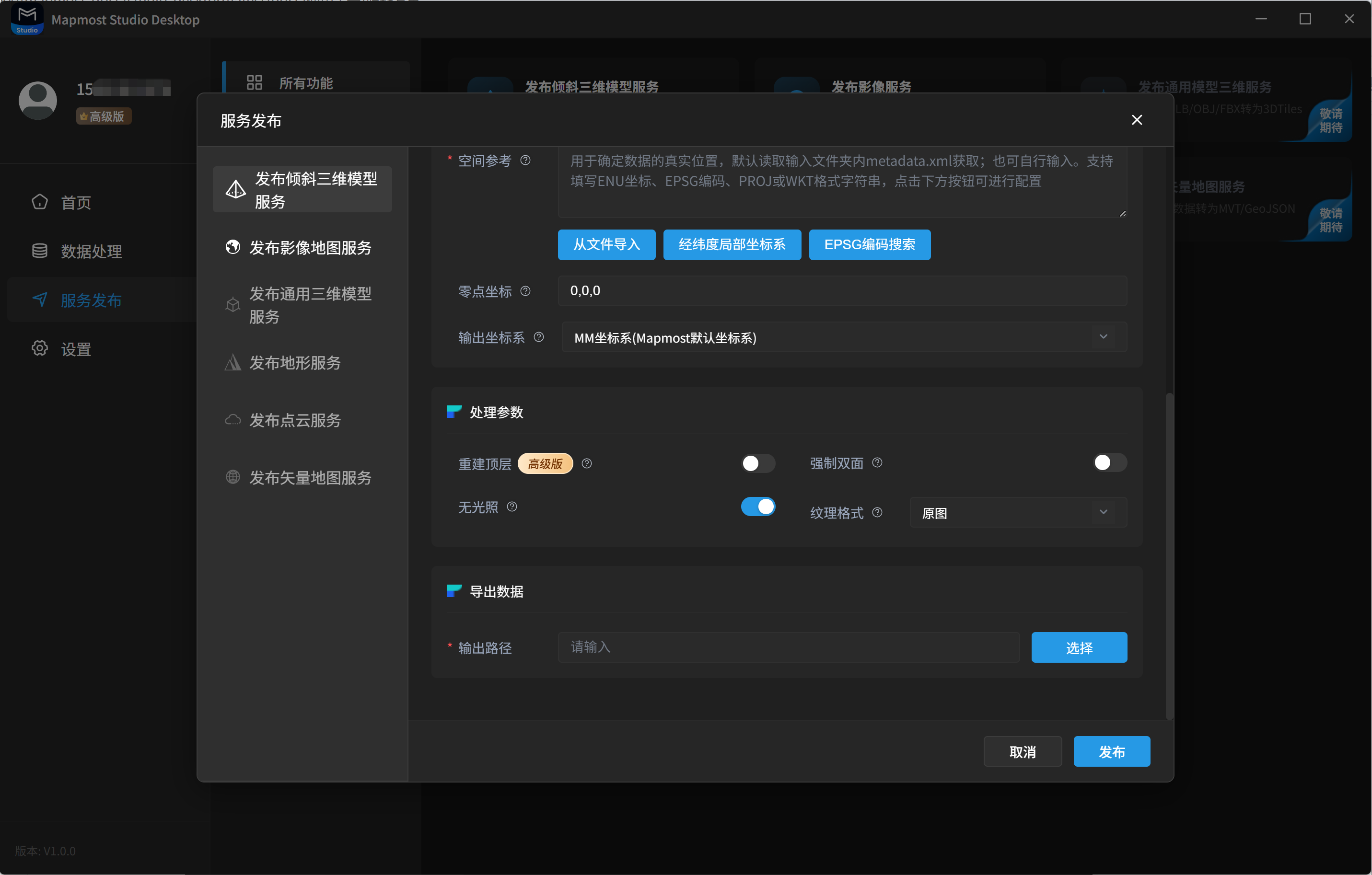Viewport: 1372px width, 875px height.
Task: Open the 输出坐标系 dropdown
Action: [x=844, y=337]
